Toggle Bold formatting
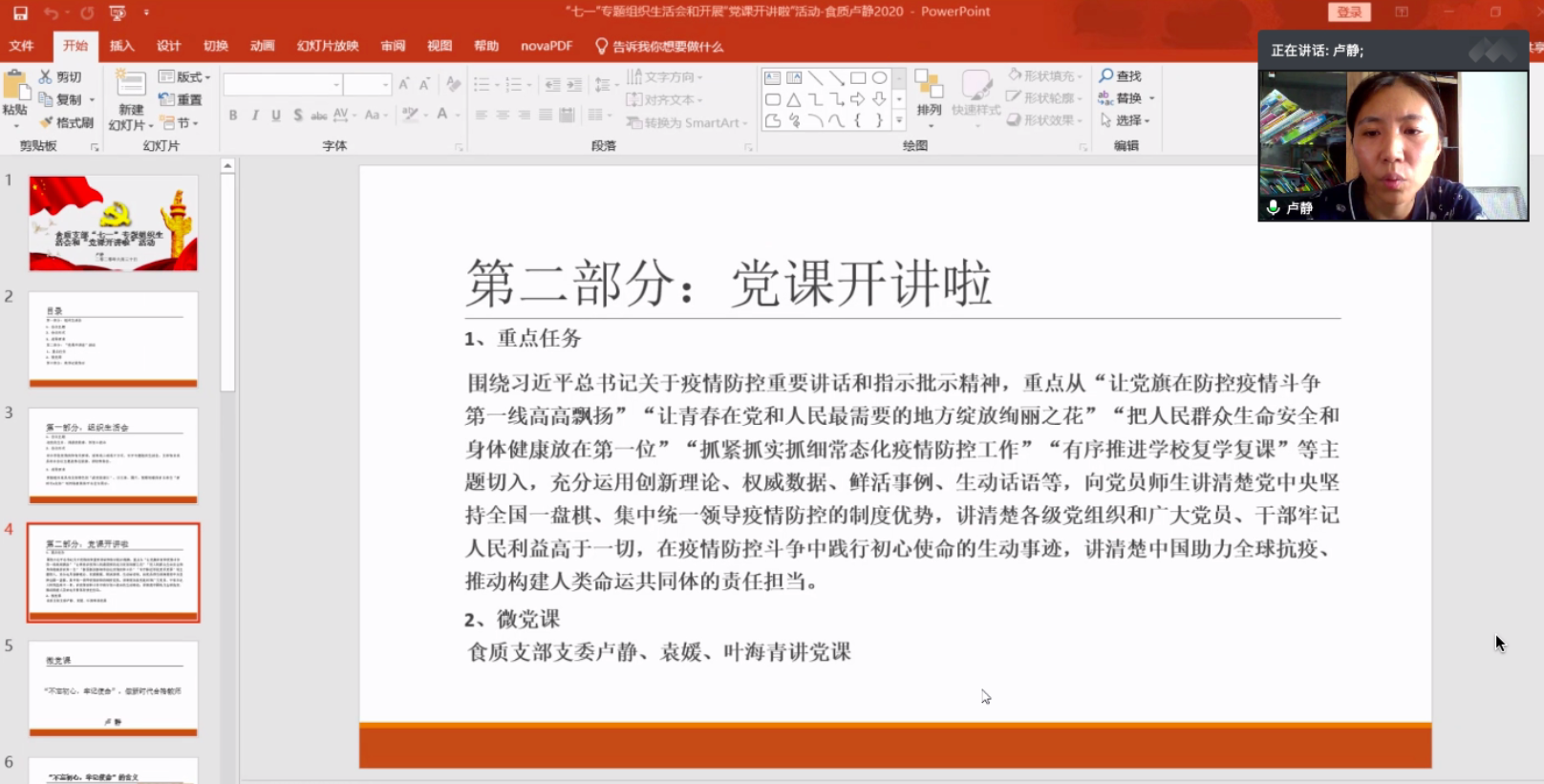This screenshot has height=784, width=1544. [x=233, y=115]
